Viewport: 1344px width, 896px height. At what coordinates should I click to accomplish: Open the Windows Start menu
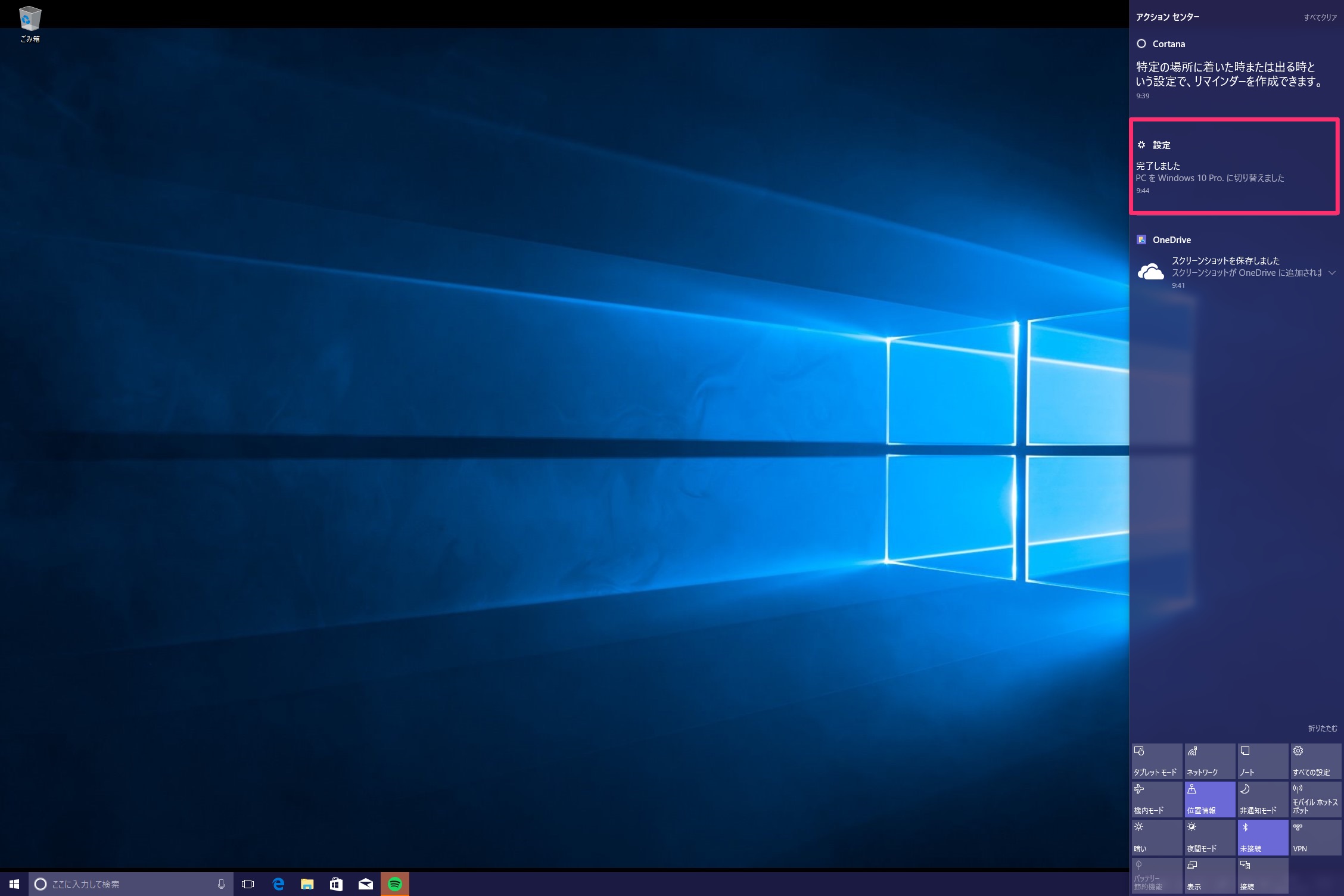(x=14, y=884)
